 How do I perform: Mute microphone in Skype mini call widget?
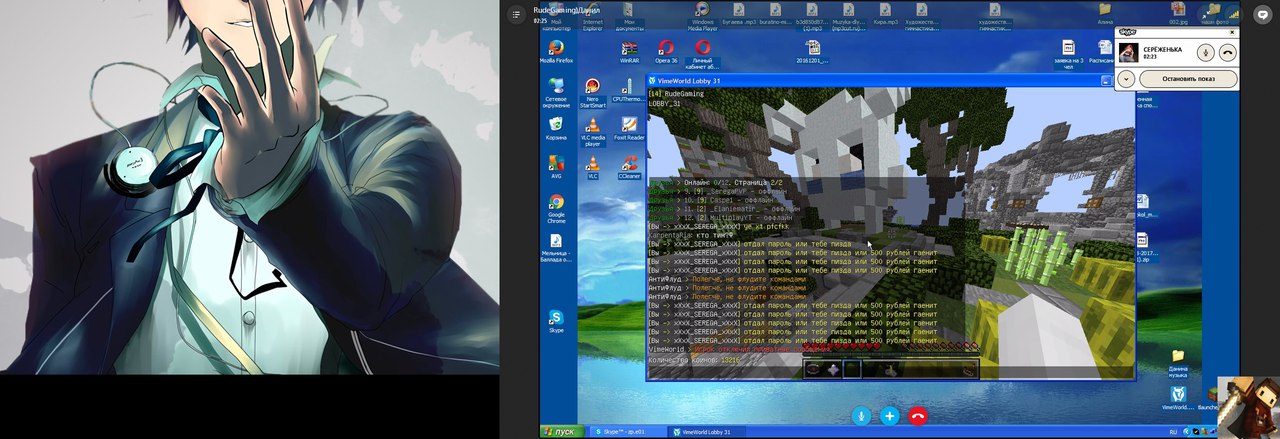point(1206,53)
